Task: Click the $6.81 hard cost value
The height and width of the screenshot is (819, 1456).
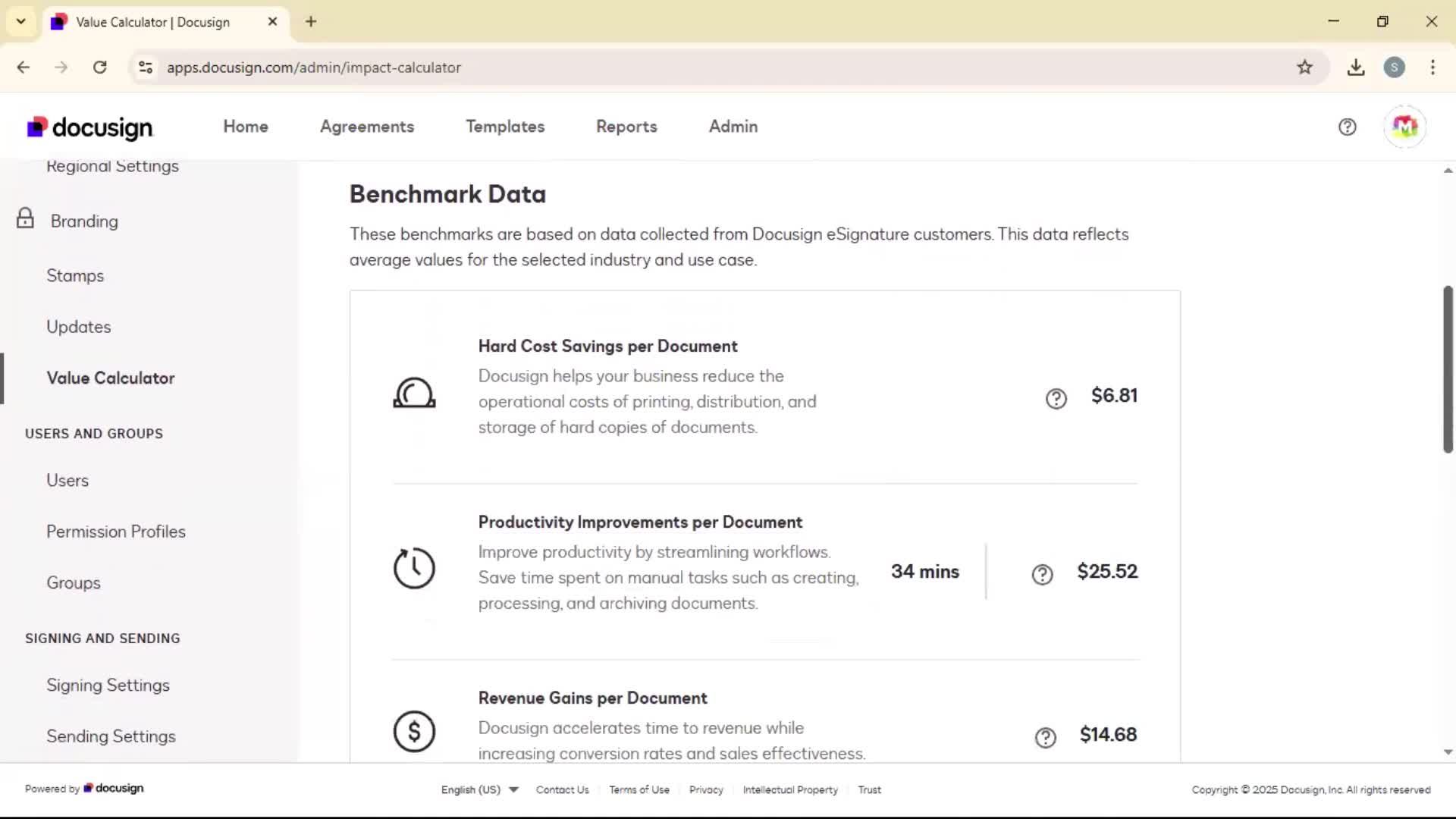Action: pos(1114,396)
